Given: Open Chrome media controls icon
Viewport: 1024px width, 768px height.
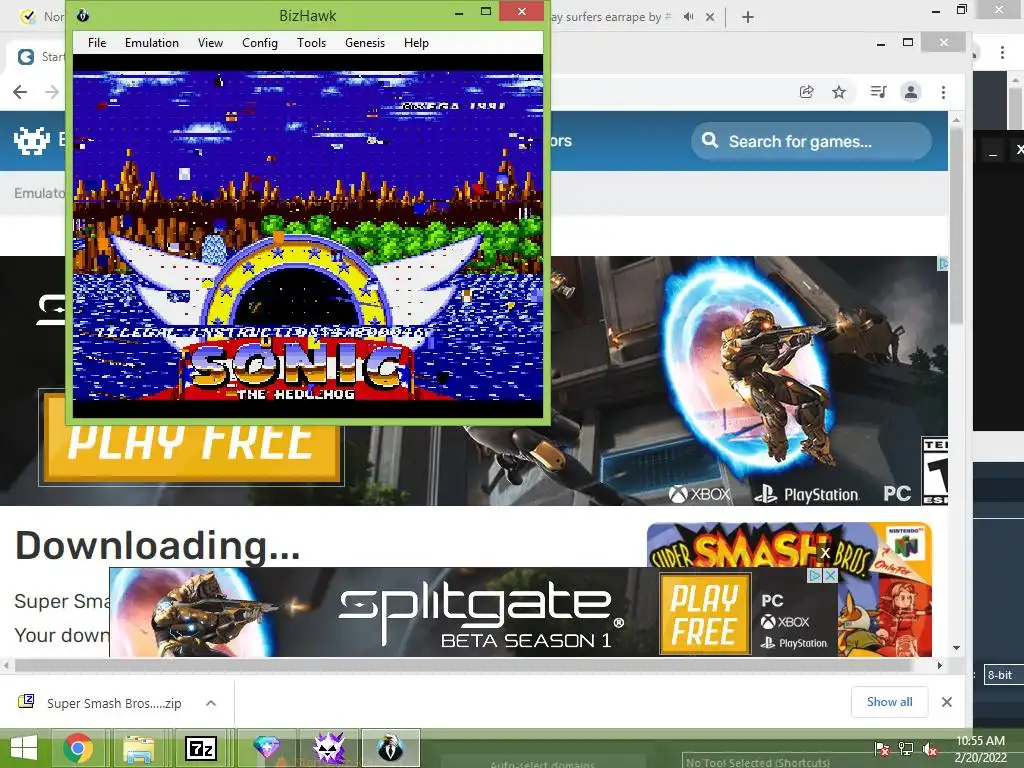Looking at the screenshot, I should pos(878,92).
